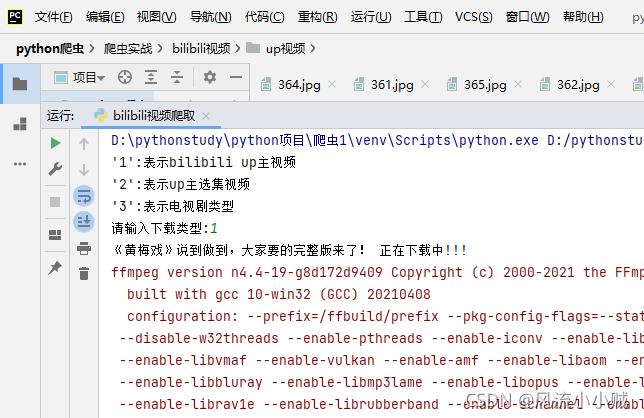This screenshot has width=644, height=418.
Task: Open the 窗口(W) menu
Action: 527,17
